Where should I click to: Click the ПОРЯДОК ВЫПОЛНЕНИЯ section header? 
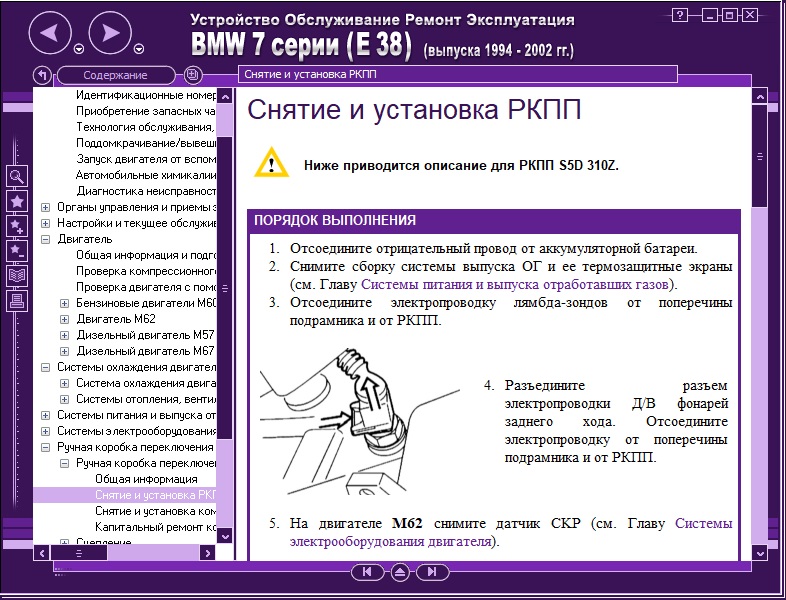coord(494,221)
